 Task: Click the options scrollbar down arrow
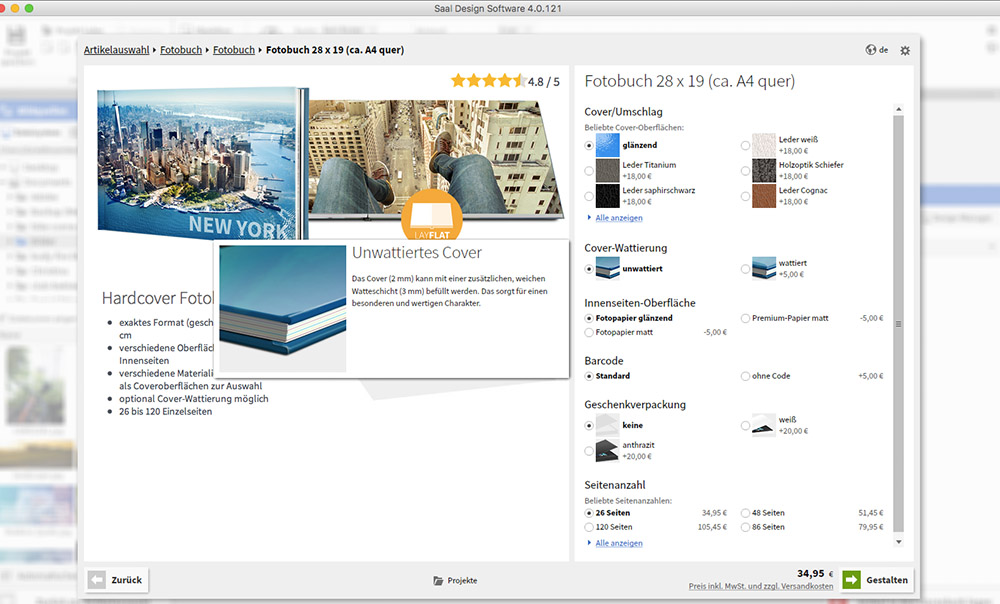[899, 542]
